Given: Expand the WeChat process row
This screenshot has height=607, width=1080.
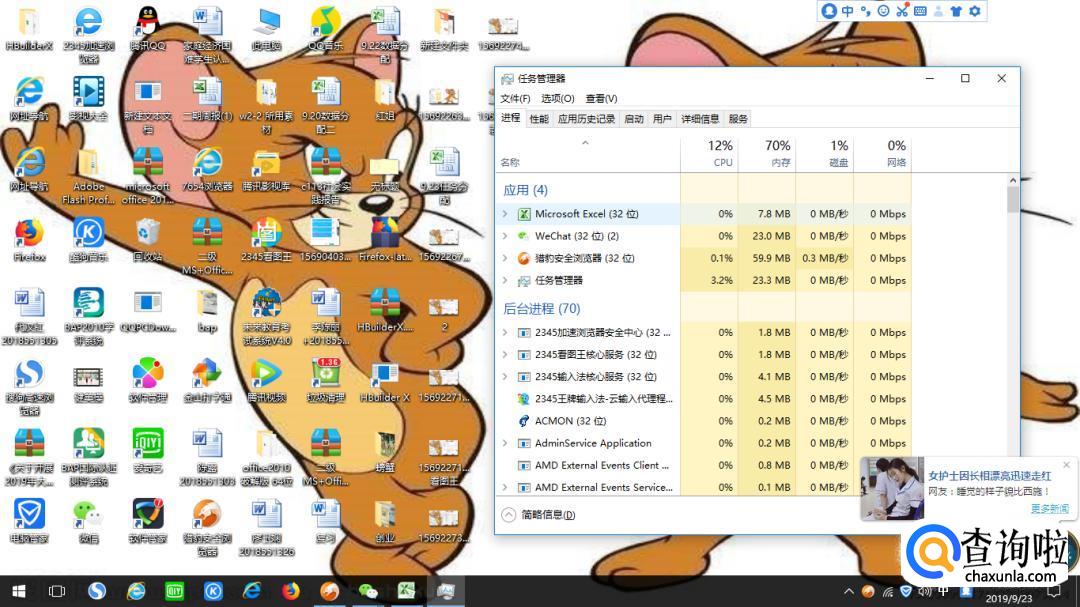Looking at the screenshot, I should click(505, 236).
